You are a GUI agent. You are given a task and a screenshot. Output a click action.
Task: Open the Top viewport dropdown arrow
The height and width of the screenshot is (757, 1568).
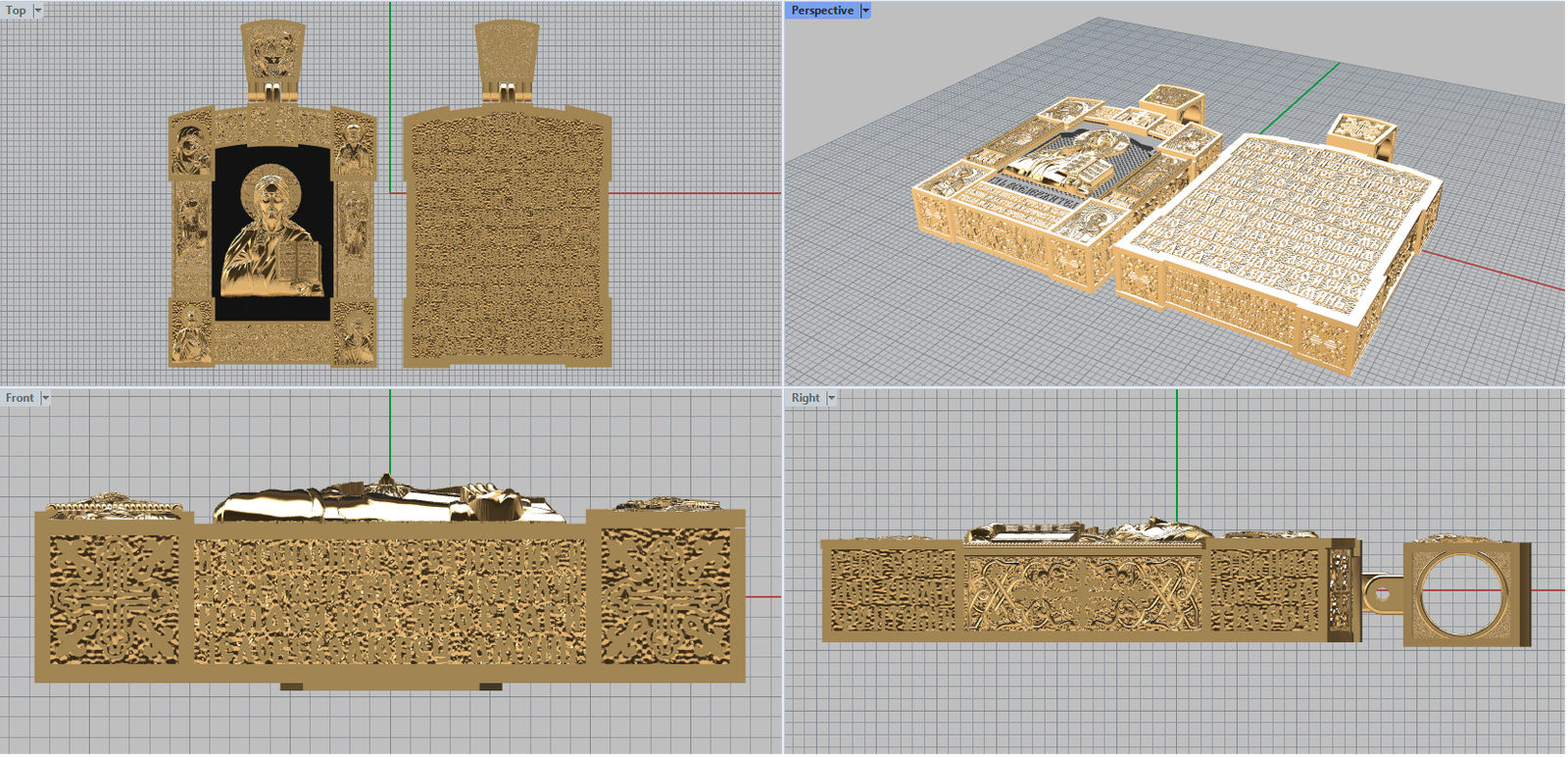tap(38, 11)
